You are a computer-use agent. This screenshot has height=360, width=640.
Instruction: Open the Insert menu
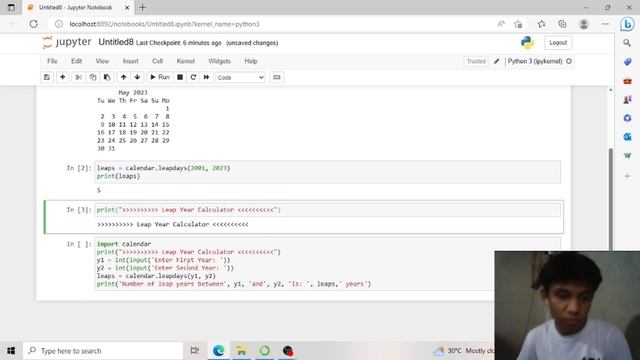131,61
